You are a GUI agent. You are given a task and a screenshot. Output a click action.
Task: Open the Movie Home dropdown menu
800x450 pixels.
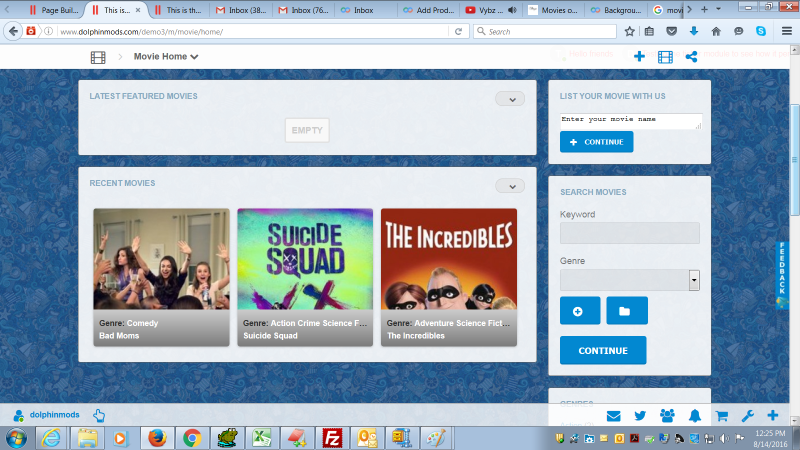pos(166,57)
